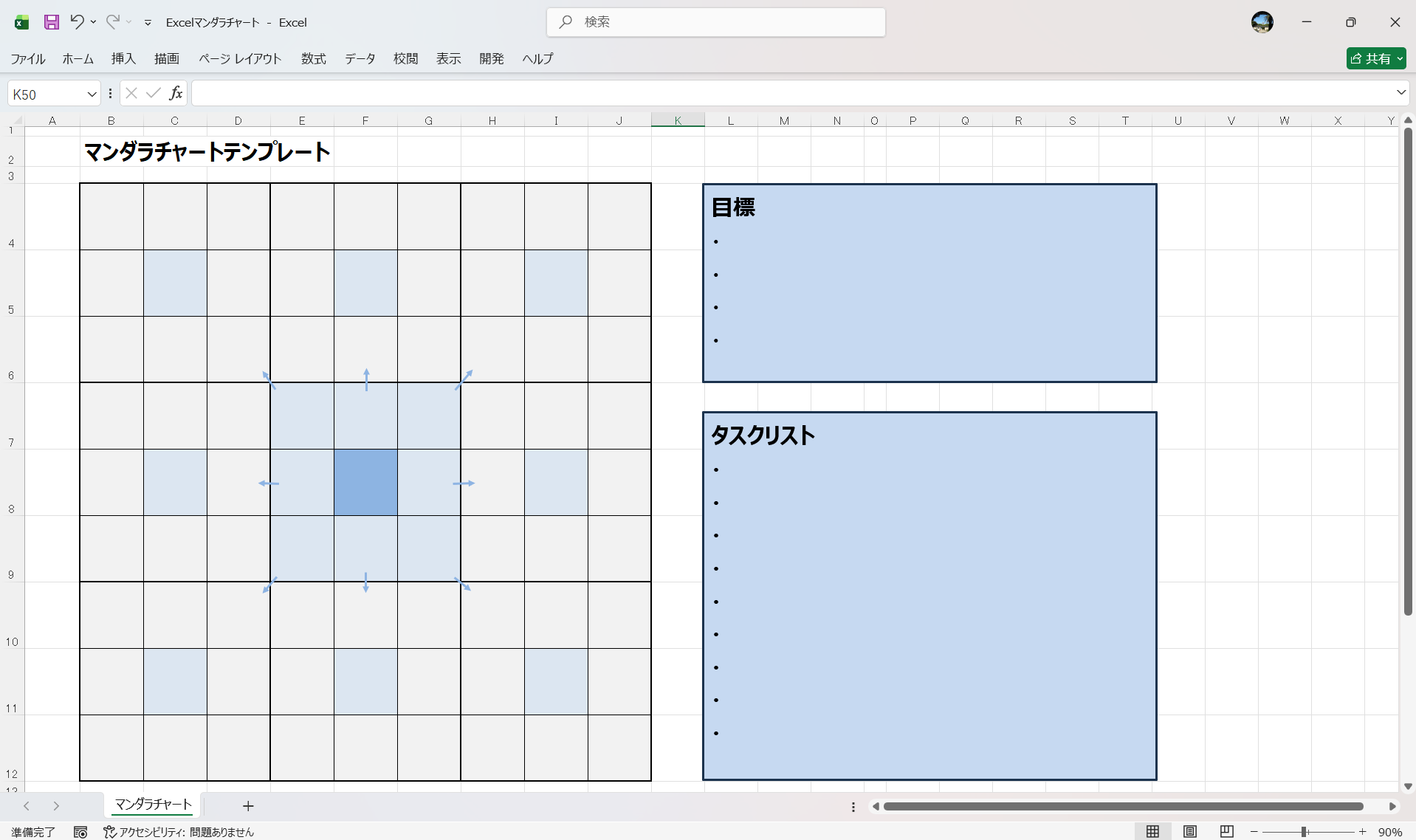Open the Name Box dropdown

coord(92,94)
